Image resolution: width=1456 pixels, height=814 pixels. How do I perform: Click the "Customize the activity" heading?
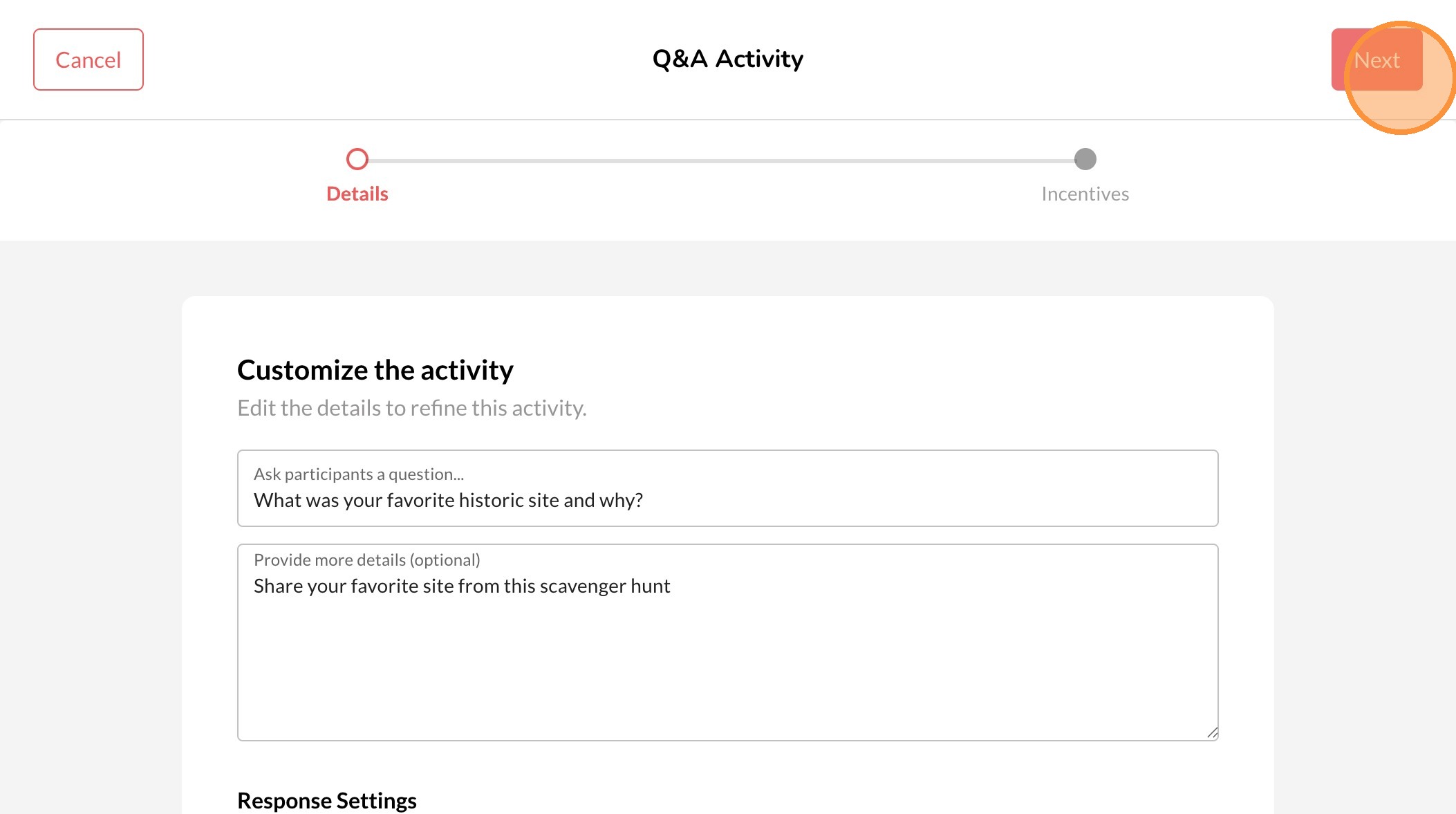click(375, 371)
